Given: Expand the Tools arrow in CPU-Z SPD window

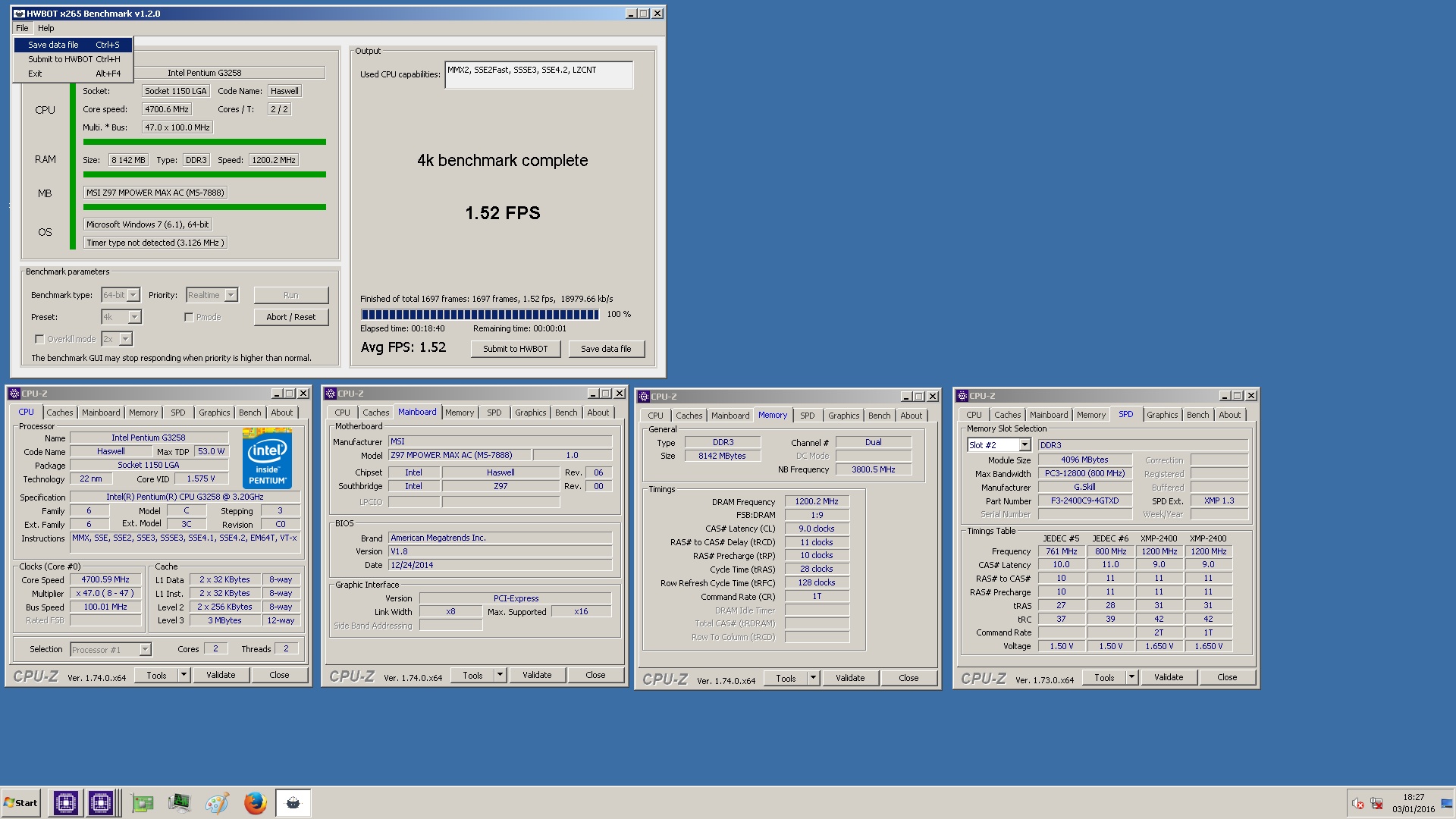Looking at the screenshot, I should [x=1131, y=677].
